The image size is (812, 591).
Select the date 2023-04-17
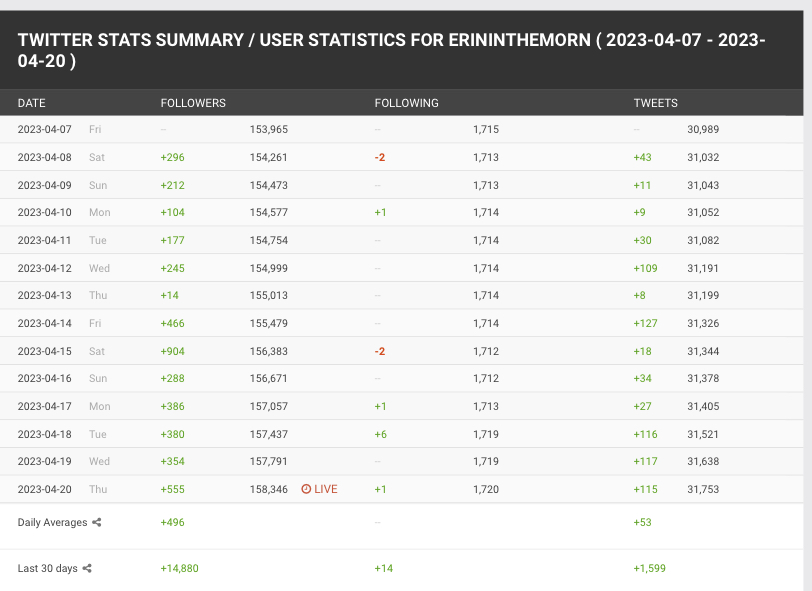(45, 406)
